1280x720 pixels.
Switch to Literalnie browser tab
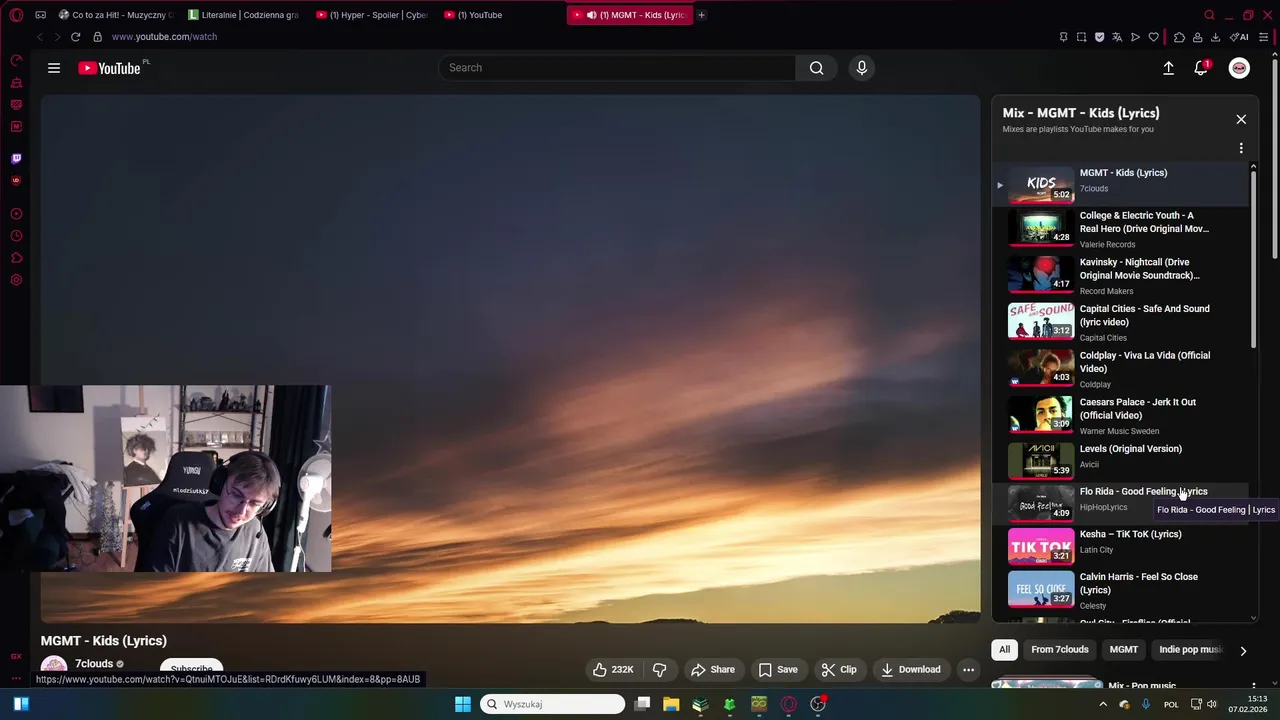coord(243,15)
